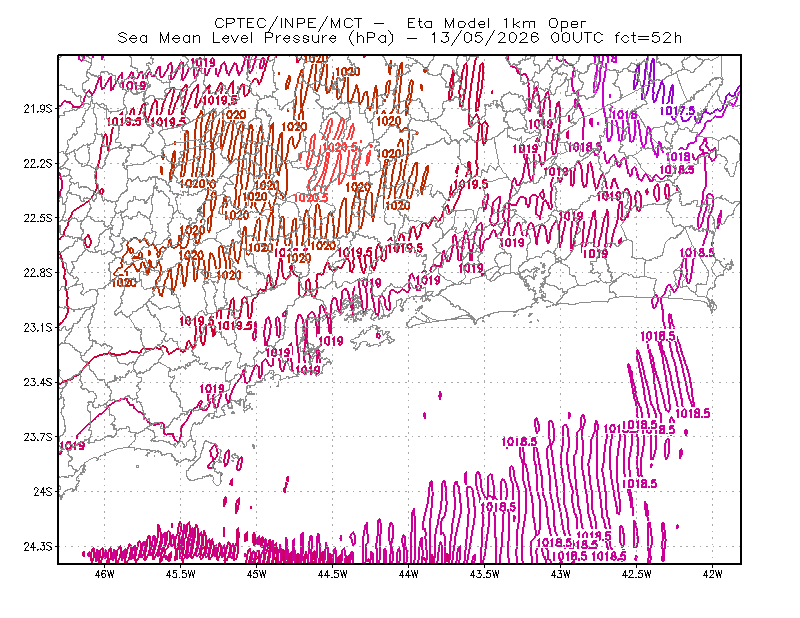The width and height of the screenshot is (800, 618).
Task: Click latitude label '24.3S'
Action: (x=38, y=547)
